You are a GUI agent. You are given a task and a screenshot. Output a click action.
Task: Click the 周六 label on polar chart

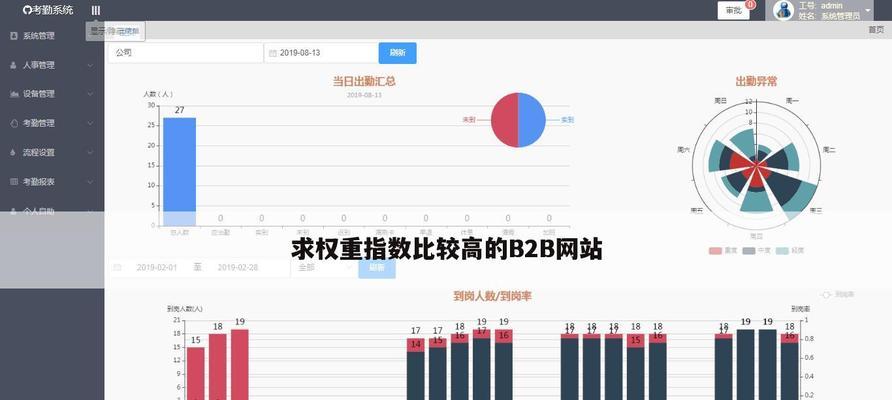[x=684, y=150]
